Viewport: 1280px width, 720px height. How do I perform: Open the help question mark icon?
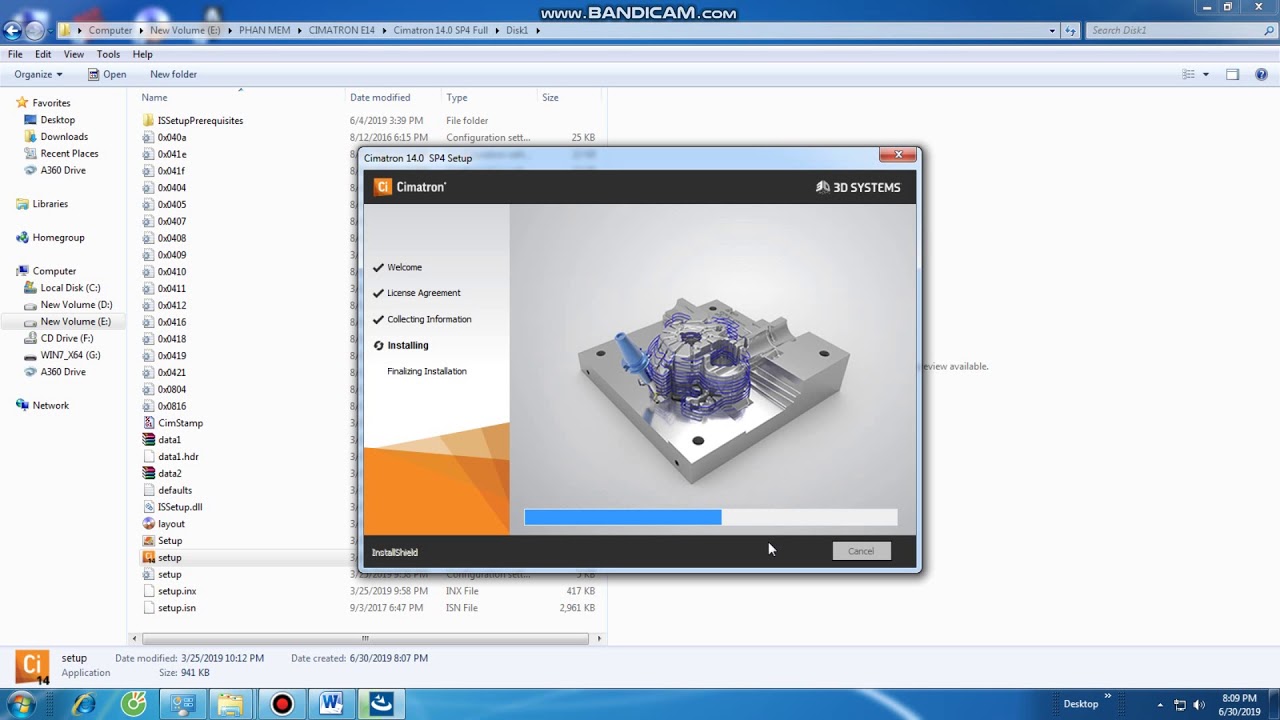[1261, 74]
